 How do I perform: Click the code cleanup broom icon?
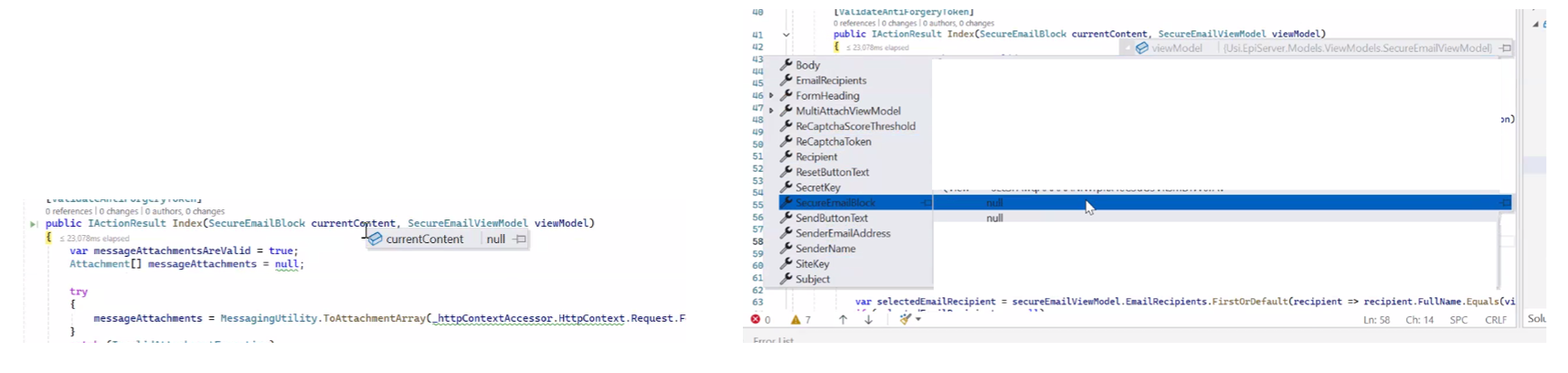point(904,320)
